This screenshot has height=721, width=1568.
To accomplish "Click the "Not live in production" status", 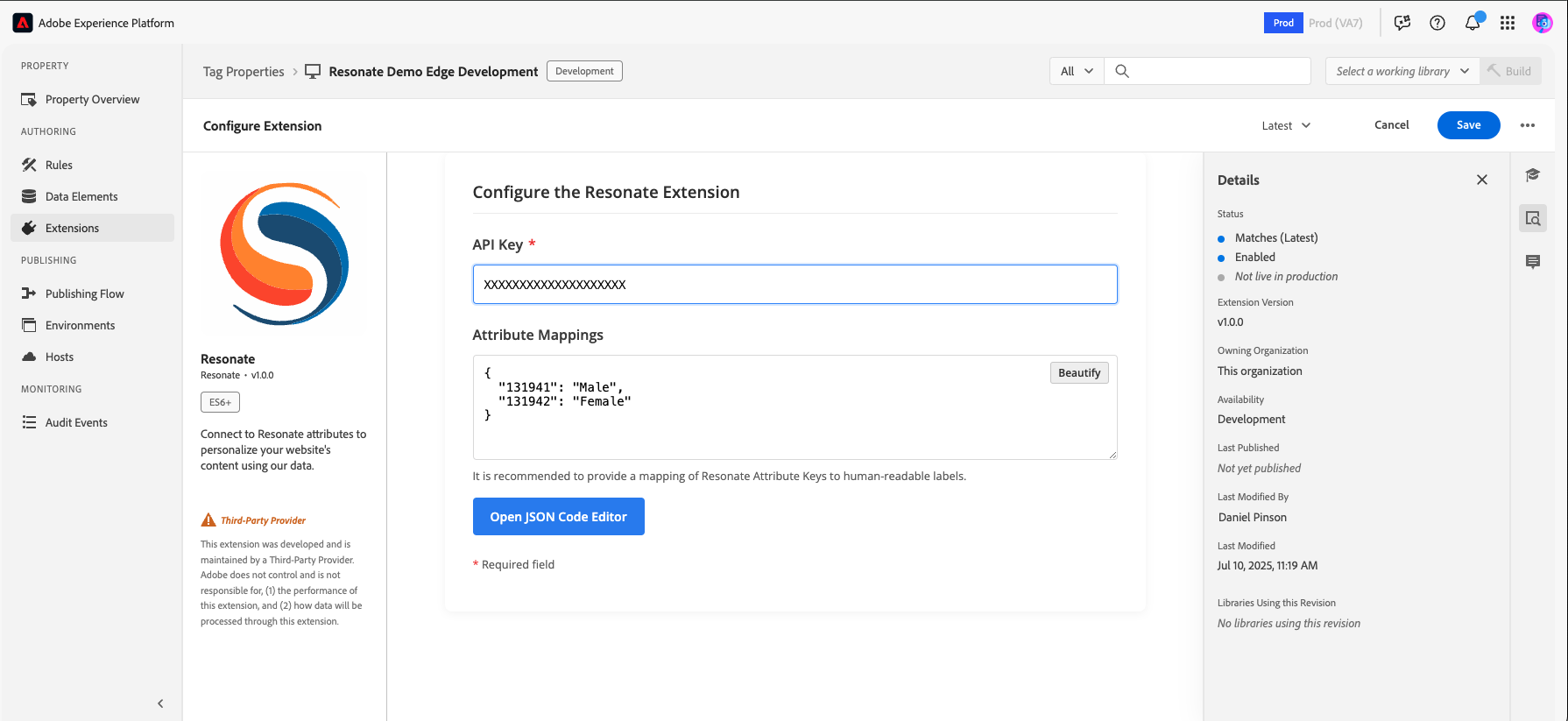I will pyautogui.click(x=1286, y=277).
